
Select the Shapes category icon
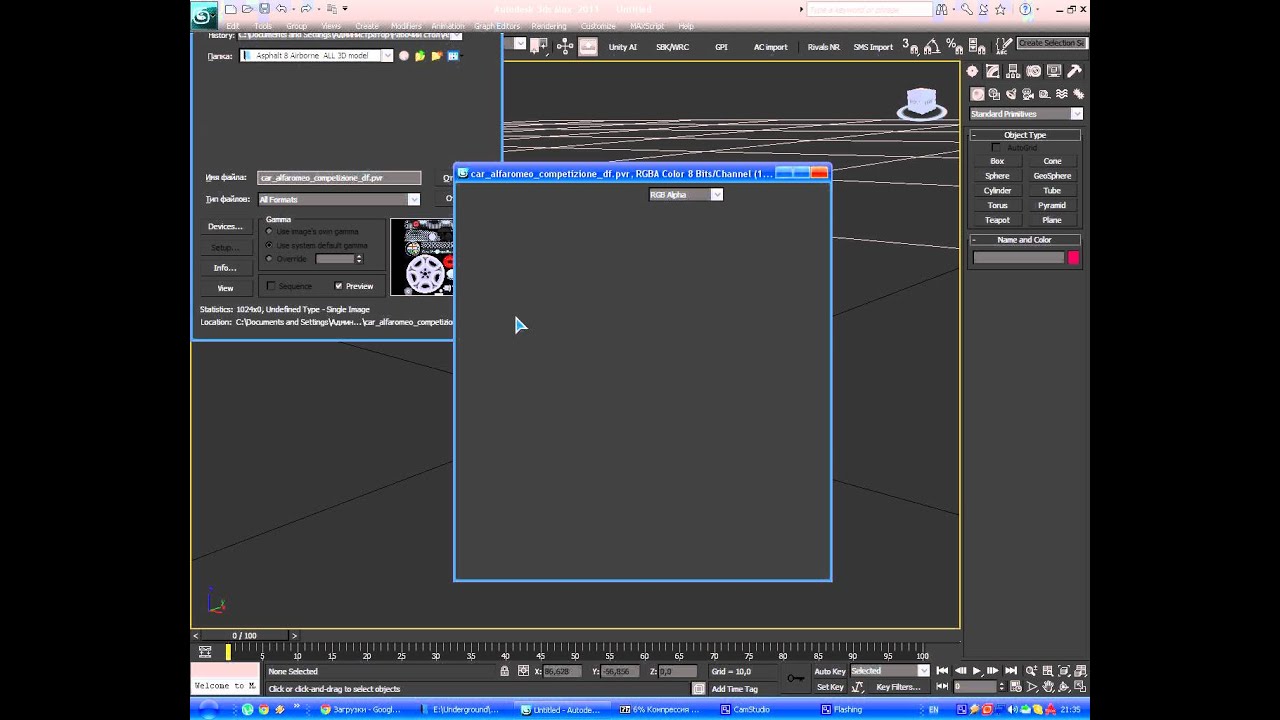[995, 94]
